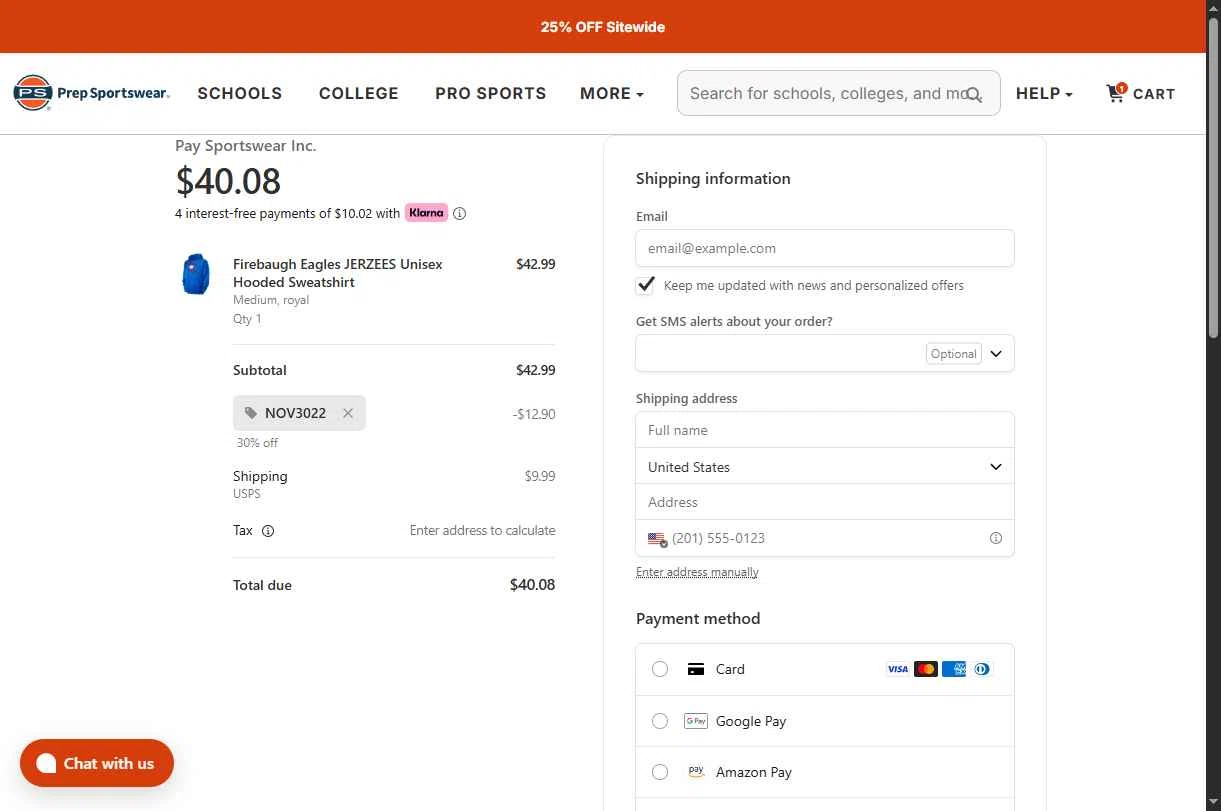The image size is (1221, 811).
Task: Open the SCHOOLS menu
Action: click(x=240, y=93)
